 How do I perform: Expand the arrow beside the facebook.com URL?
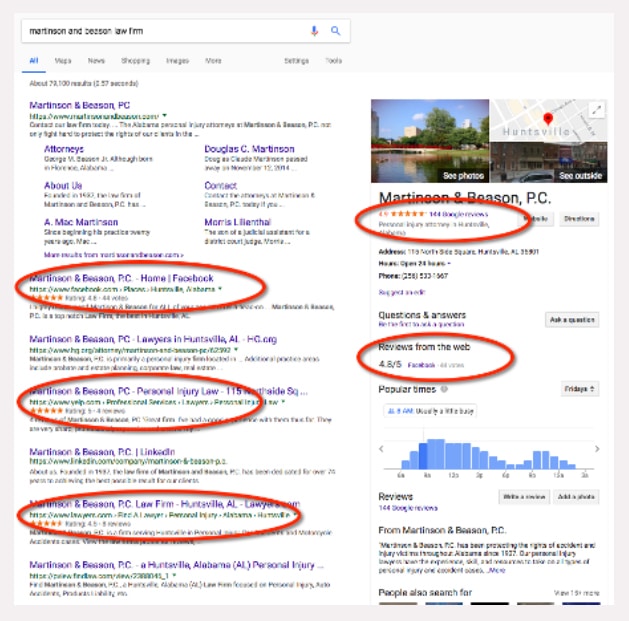[x=220, y=289]
